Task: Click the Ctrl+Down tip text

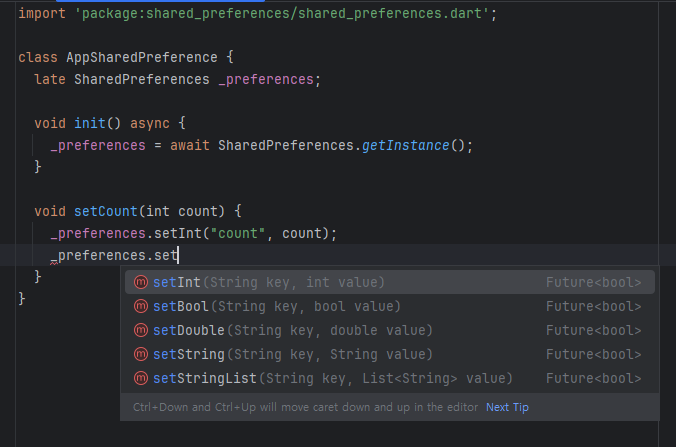Action: pyautogui.click(x=305, y=407)
